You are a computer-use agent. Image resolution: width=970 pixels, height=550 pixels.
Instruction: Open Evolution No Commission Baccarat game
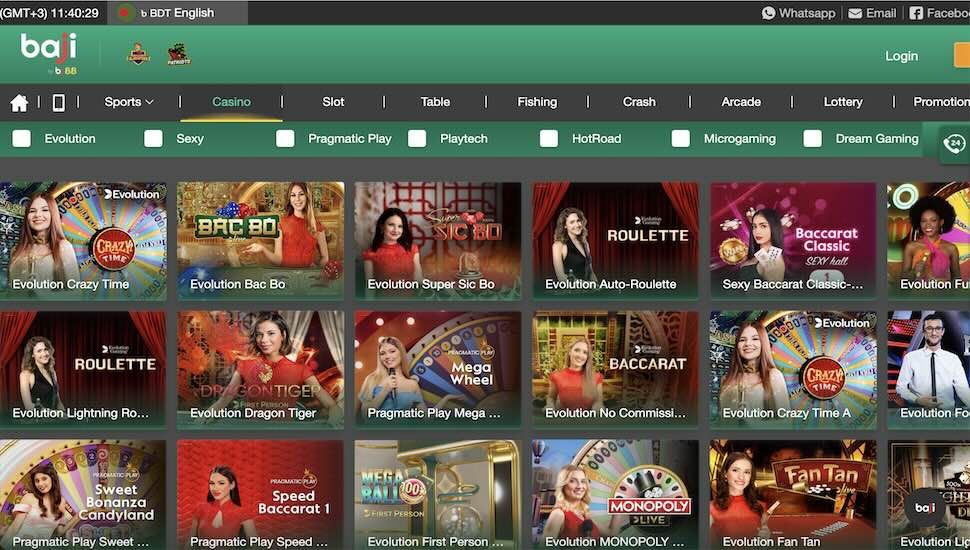(x=616, y=369)
